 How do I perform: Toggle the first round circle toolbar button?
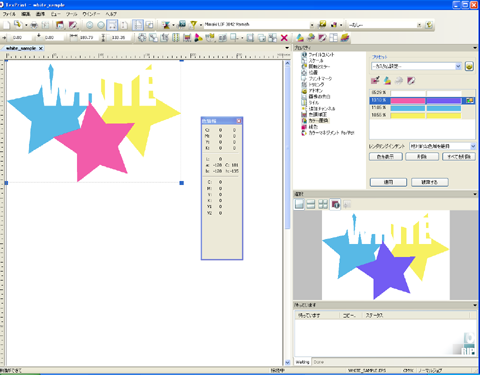pyautogui.click(x=89, y=25)
